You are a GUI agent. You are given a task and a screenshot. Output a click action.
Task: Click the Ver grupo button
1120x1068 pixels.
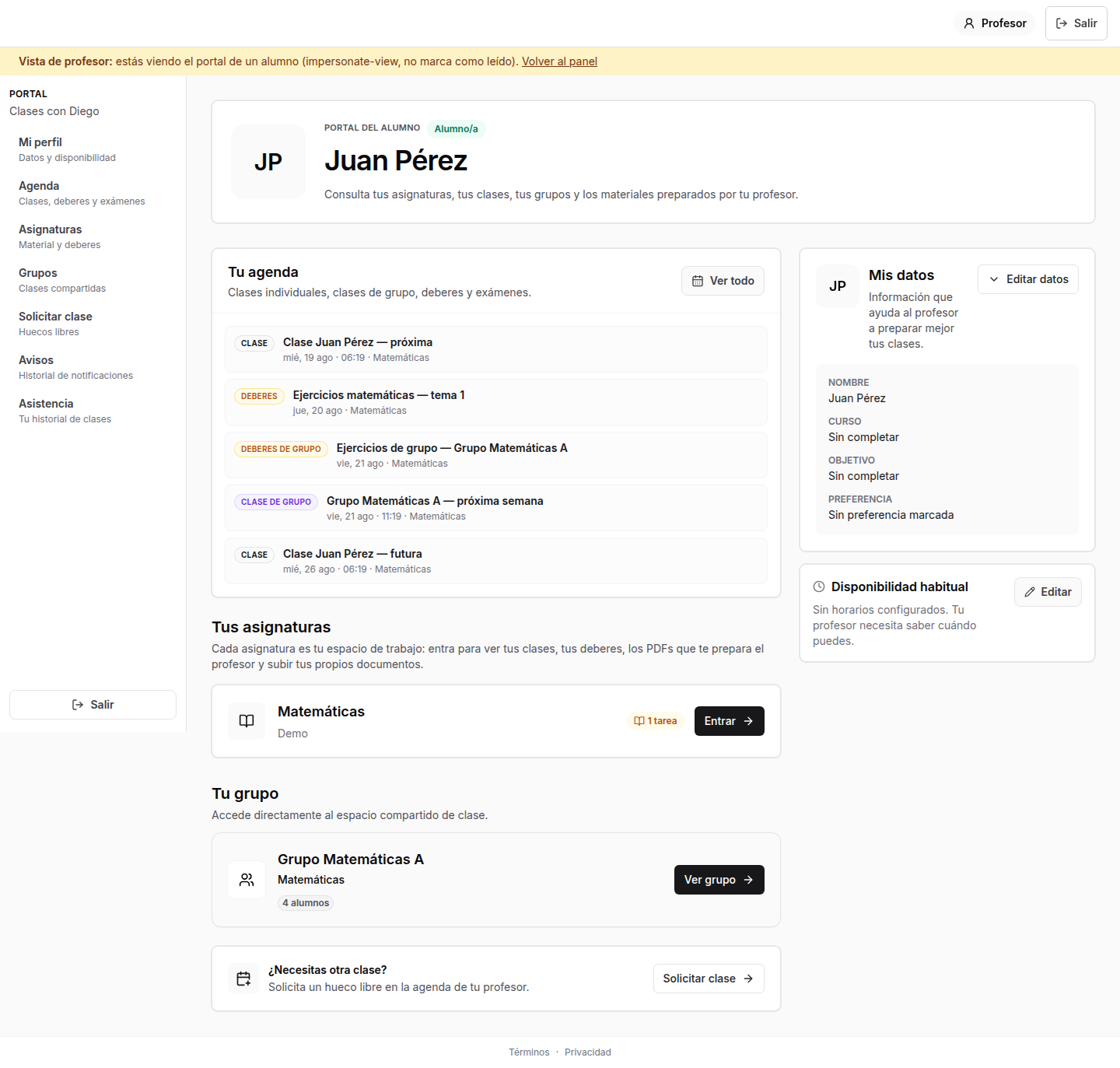click(719, 880)
